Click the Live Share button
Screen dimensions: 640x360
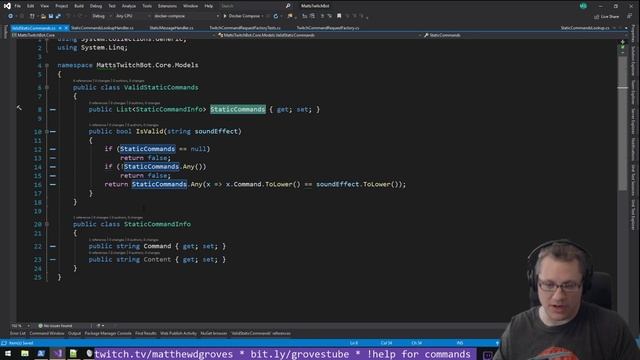point(607,16)
